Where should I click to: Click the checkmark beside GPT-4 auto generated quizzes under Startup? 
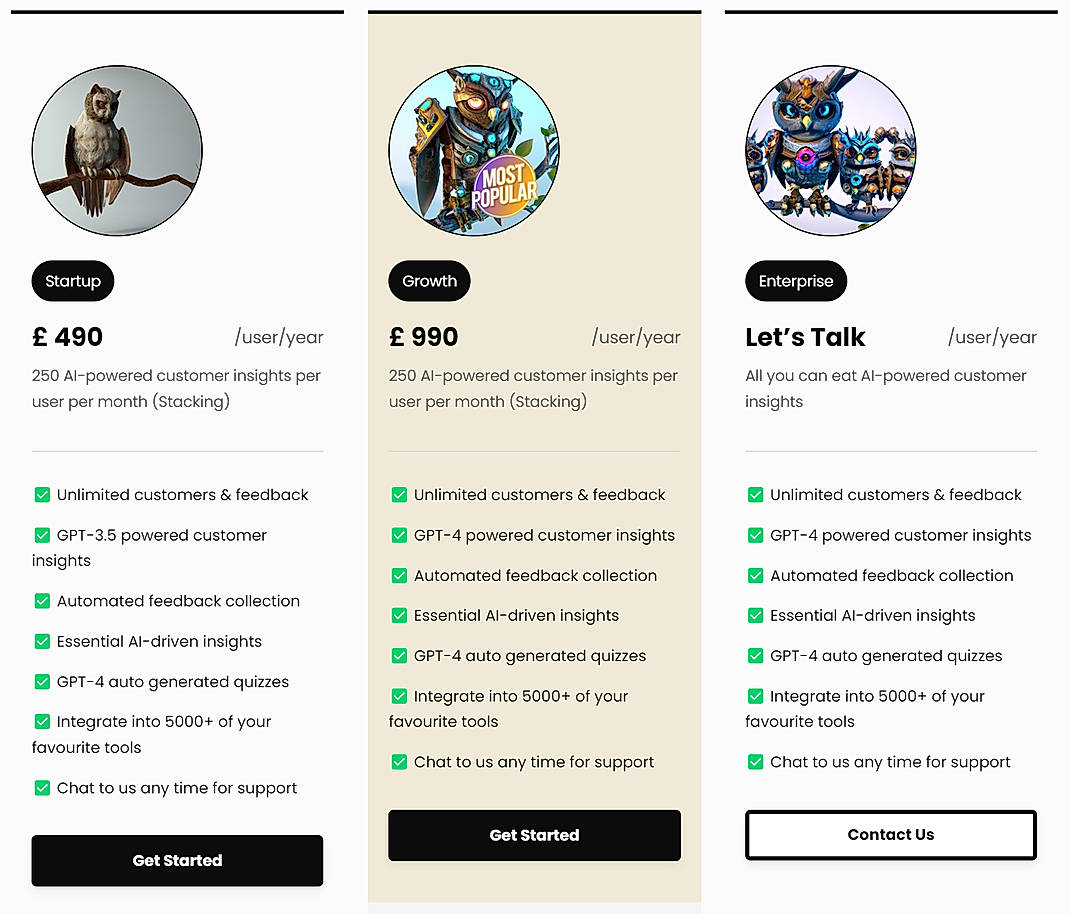pyautogui.click(x=41, y=681)
